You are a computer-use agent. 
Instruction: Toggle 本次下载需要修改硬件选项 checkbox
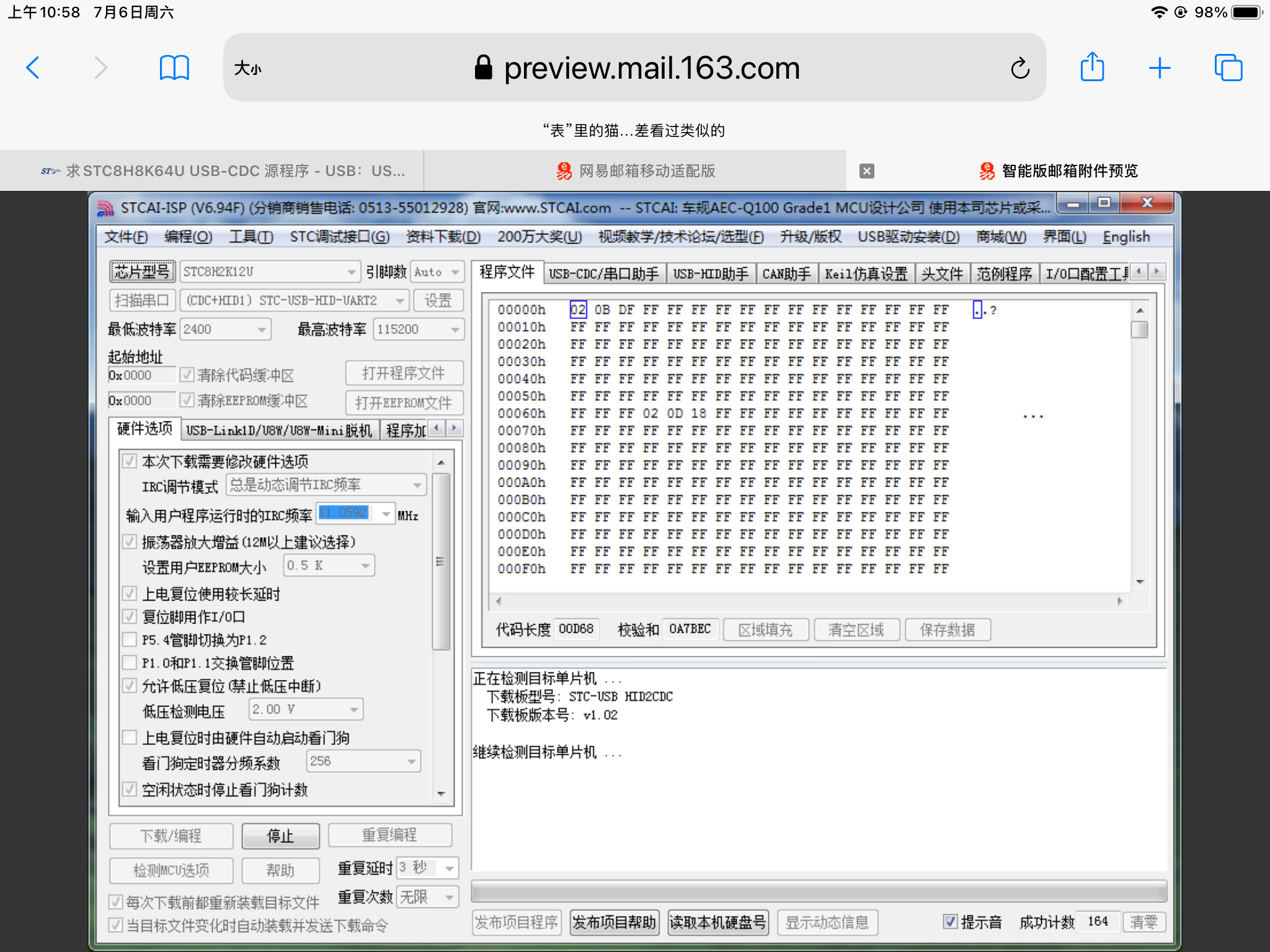point(130,461)
